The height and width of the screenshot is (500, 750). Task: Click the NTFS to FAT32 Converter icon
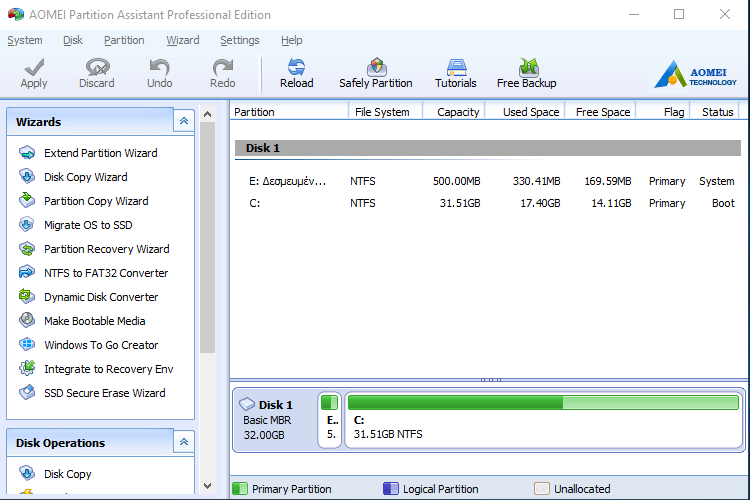coord(27,273)
